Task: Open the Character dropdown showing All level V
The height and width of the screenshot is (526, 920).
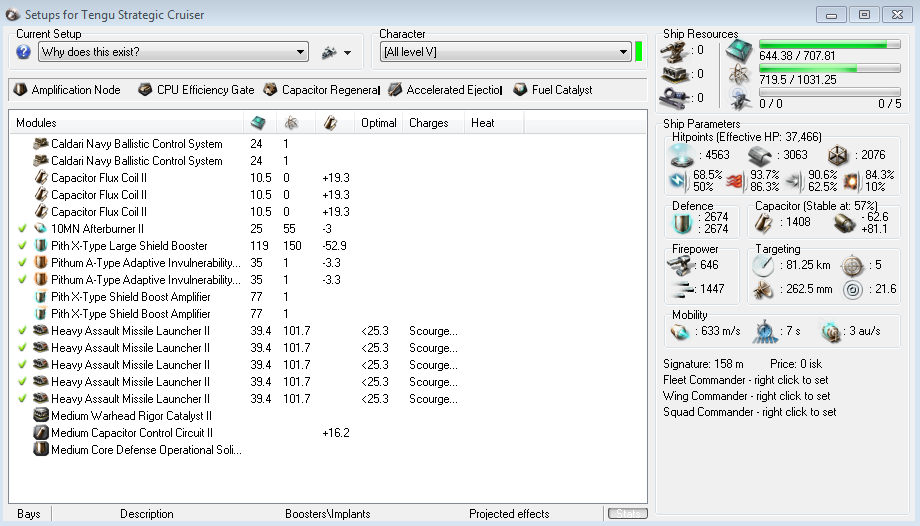Action: pos(505,52)
